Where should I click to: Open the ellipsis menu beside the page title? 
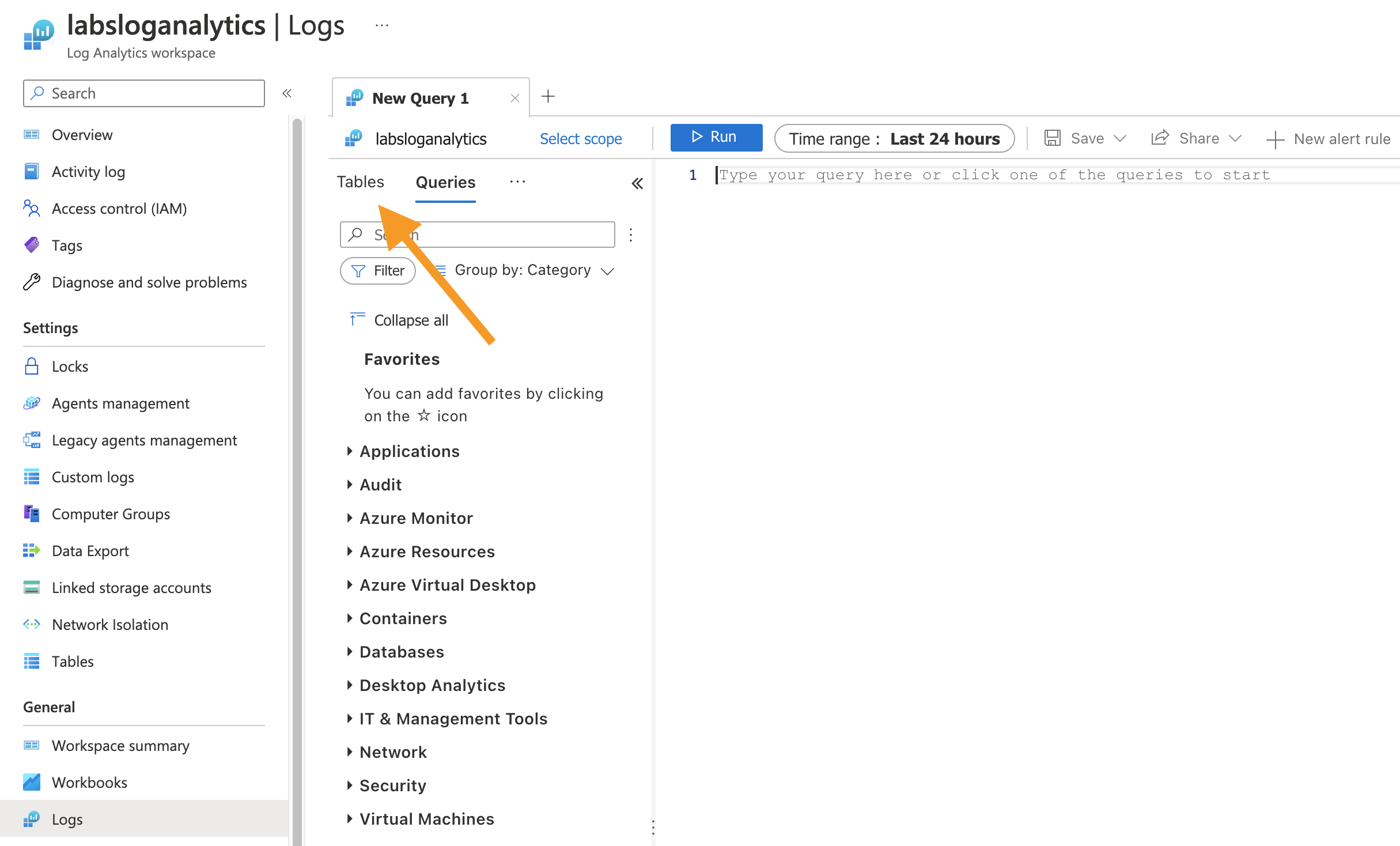[381, 25]
